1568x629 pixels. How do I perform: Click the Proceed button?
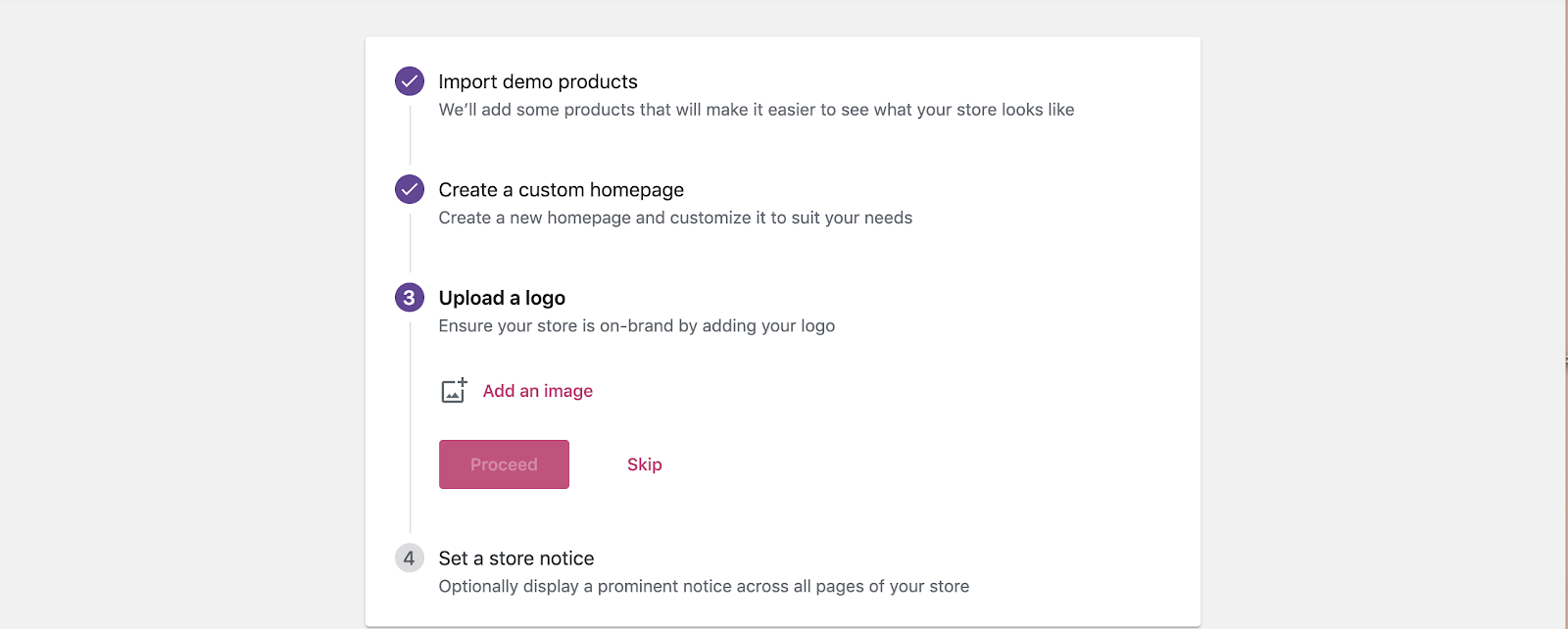(504, 464)
